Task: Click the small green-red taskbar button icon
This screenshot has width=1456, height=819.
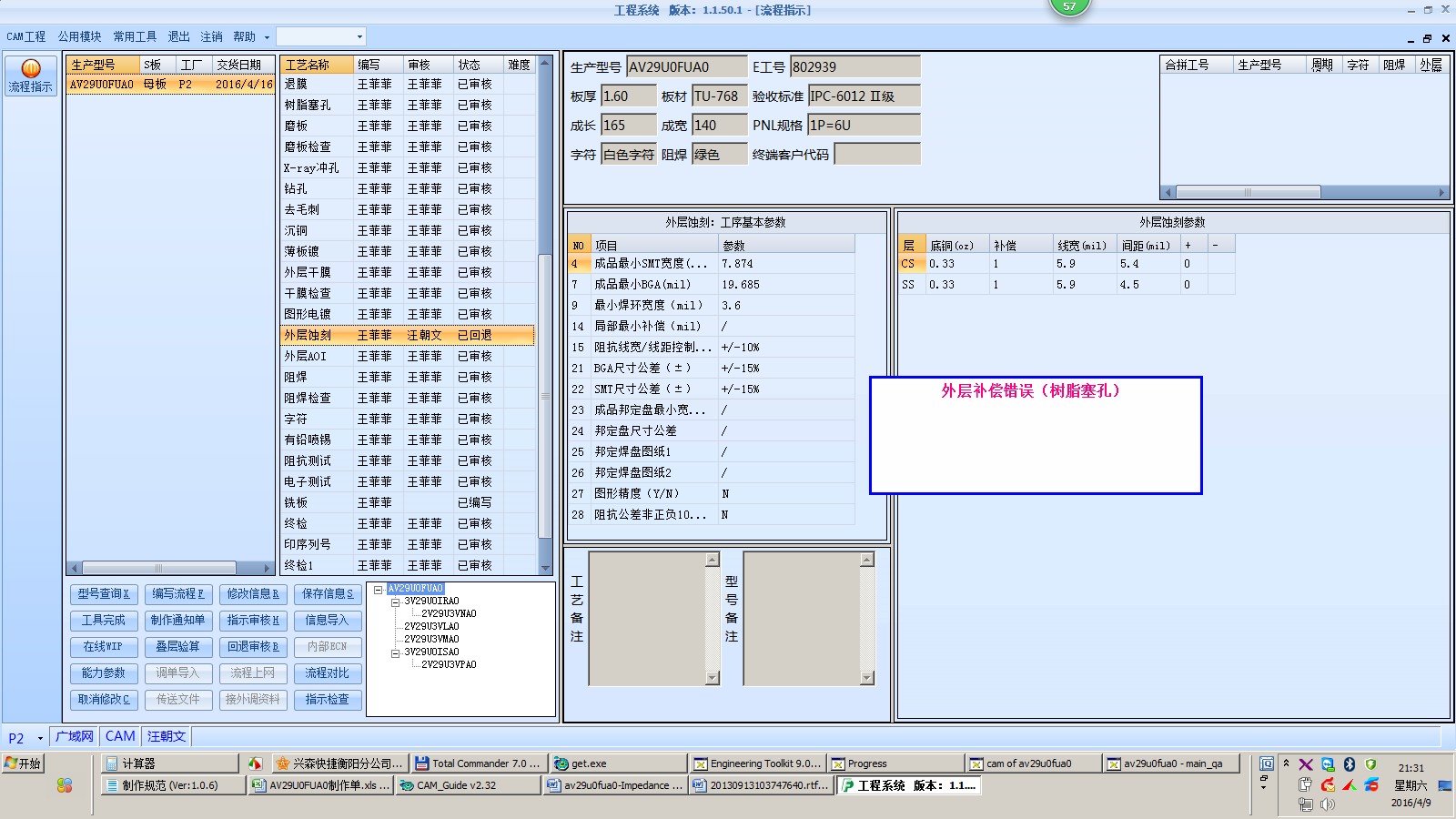Action: [x=255, y=763]
